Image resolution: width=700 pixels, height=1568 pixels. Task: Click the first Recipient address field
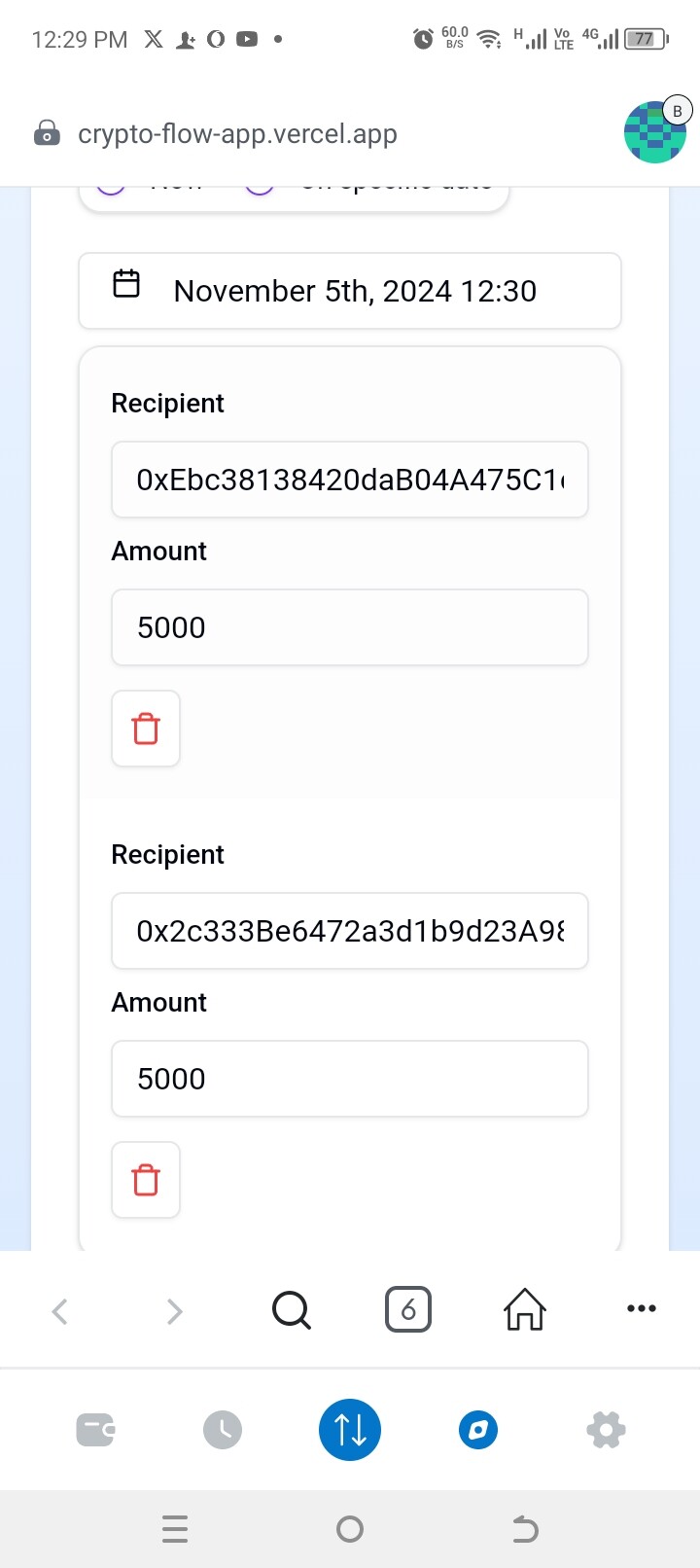click(x=350, y=480)
